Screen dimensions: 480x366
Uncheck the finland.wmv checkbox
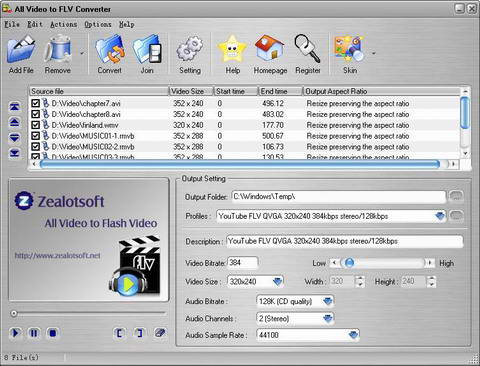coord(35,125)
